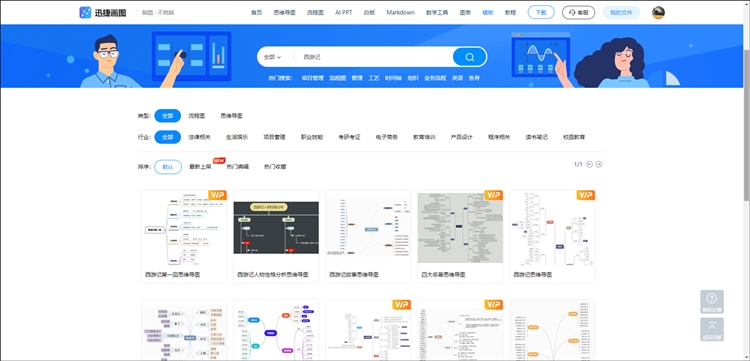The height and width of the screenshot is (361, 750).
Task: Open 白板 in the top navigation
Action: [369, 12]
